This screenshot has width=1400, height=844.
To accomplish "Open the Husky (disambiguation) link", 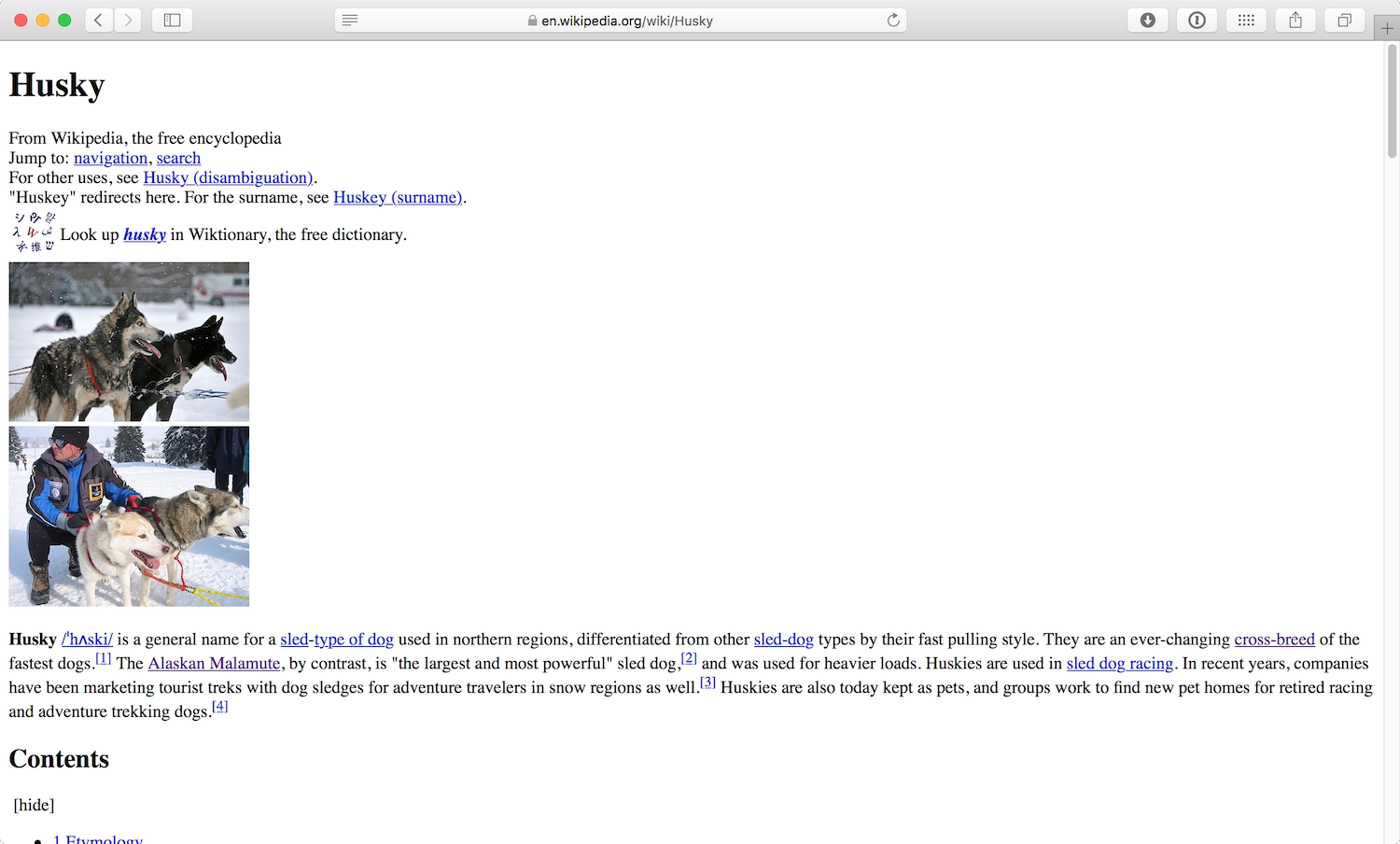I will [x=229, y=177].
